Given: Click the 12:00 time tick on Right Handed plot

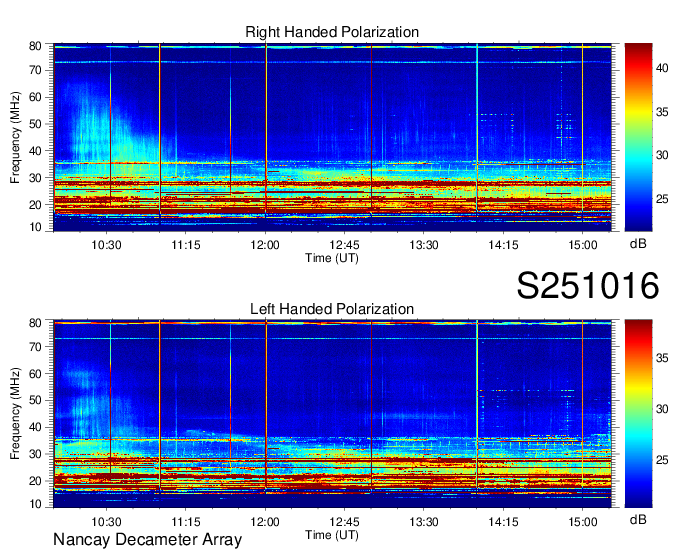Looking at the screenshot, I should 265,244.
